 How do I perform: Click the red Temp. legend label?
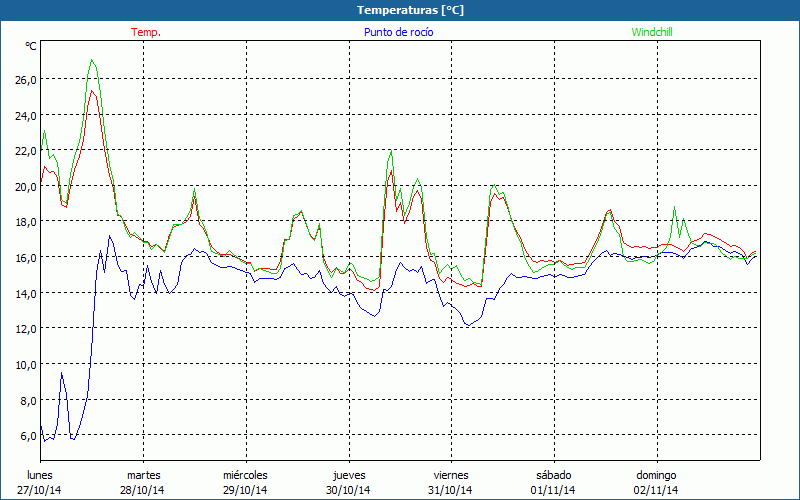[146, 32]
